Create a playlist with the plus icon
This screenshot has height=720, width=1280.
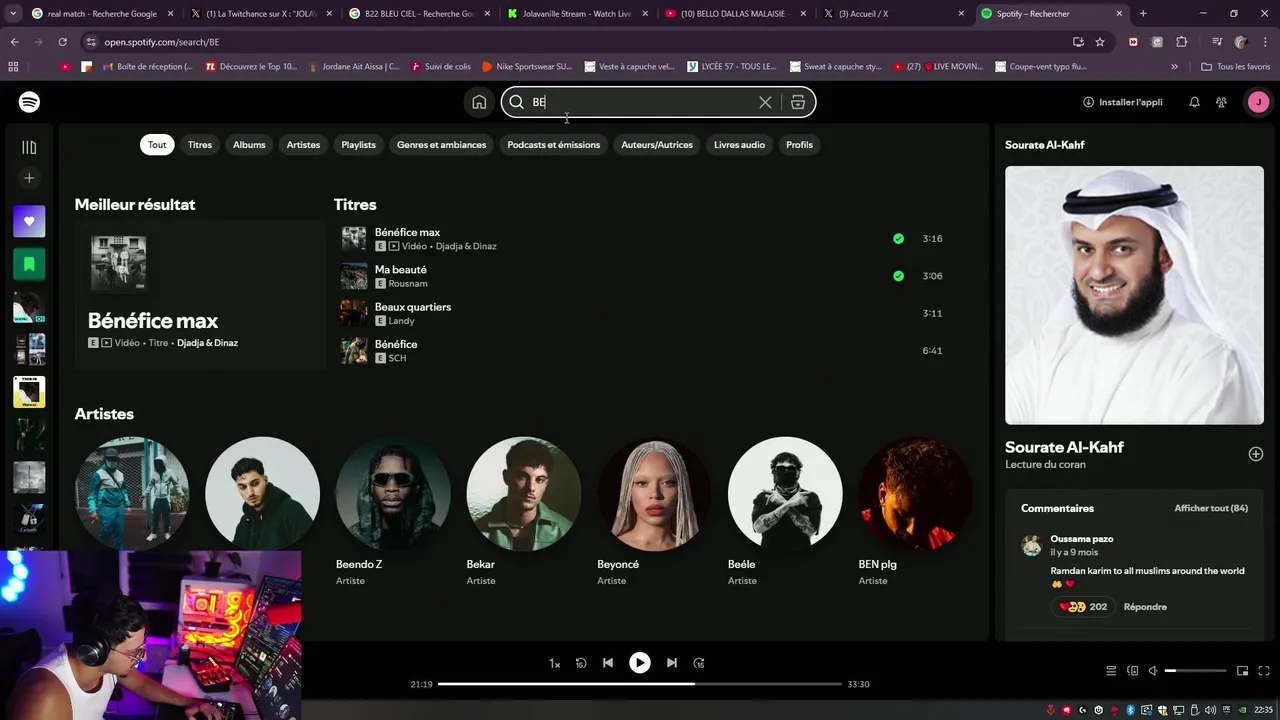click(29, 178)
